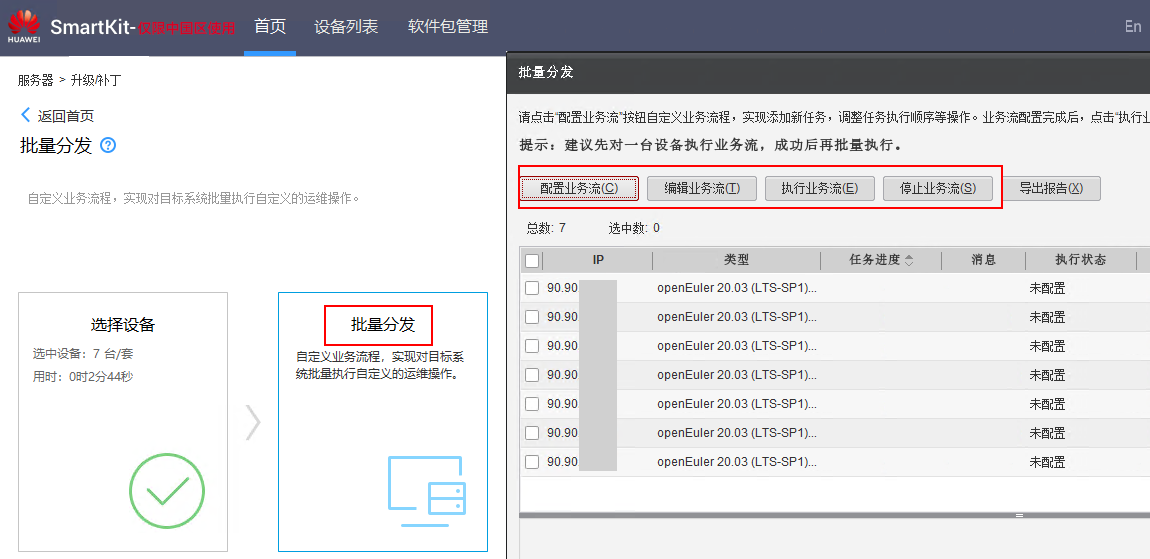Viewport: 1150px width, 559px height.
Task: Check the third device row checkbox
Action: [532, 346]
